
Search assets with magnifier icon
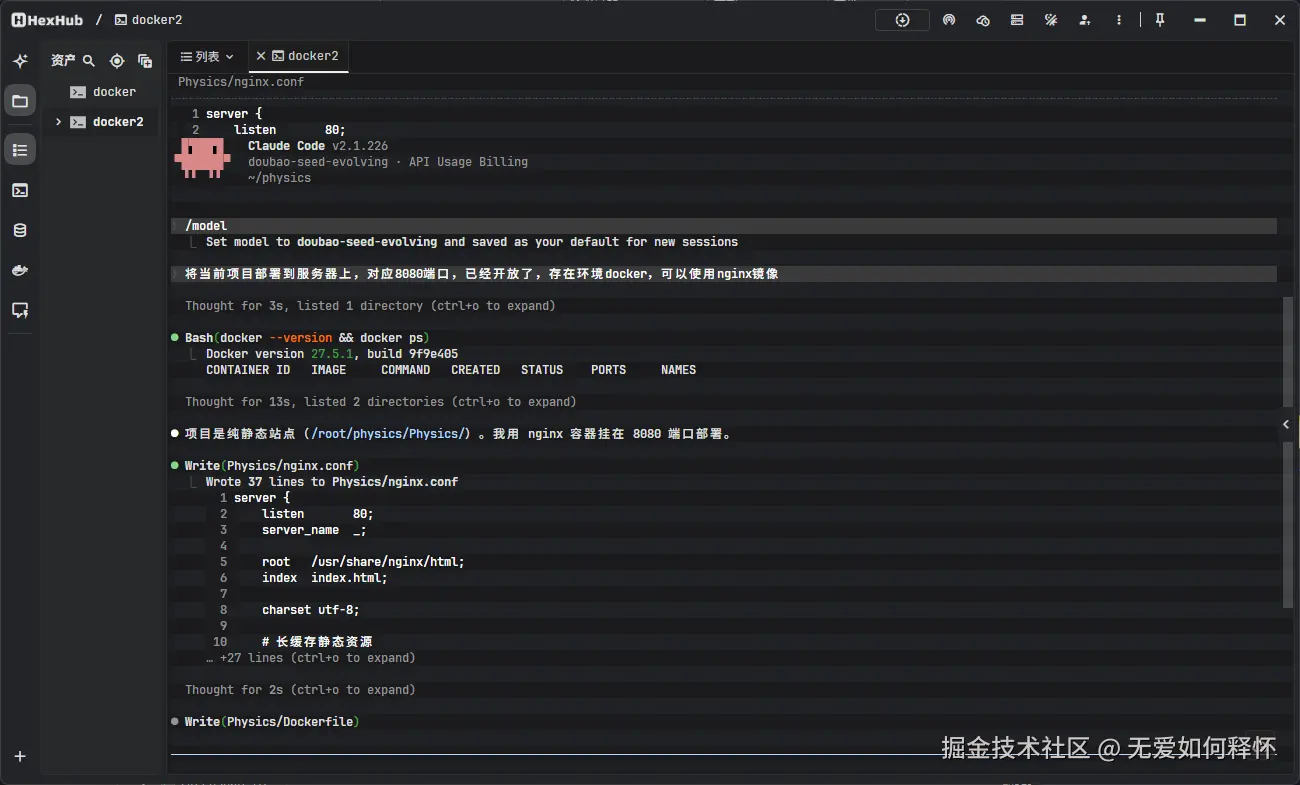[89, 61]
